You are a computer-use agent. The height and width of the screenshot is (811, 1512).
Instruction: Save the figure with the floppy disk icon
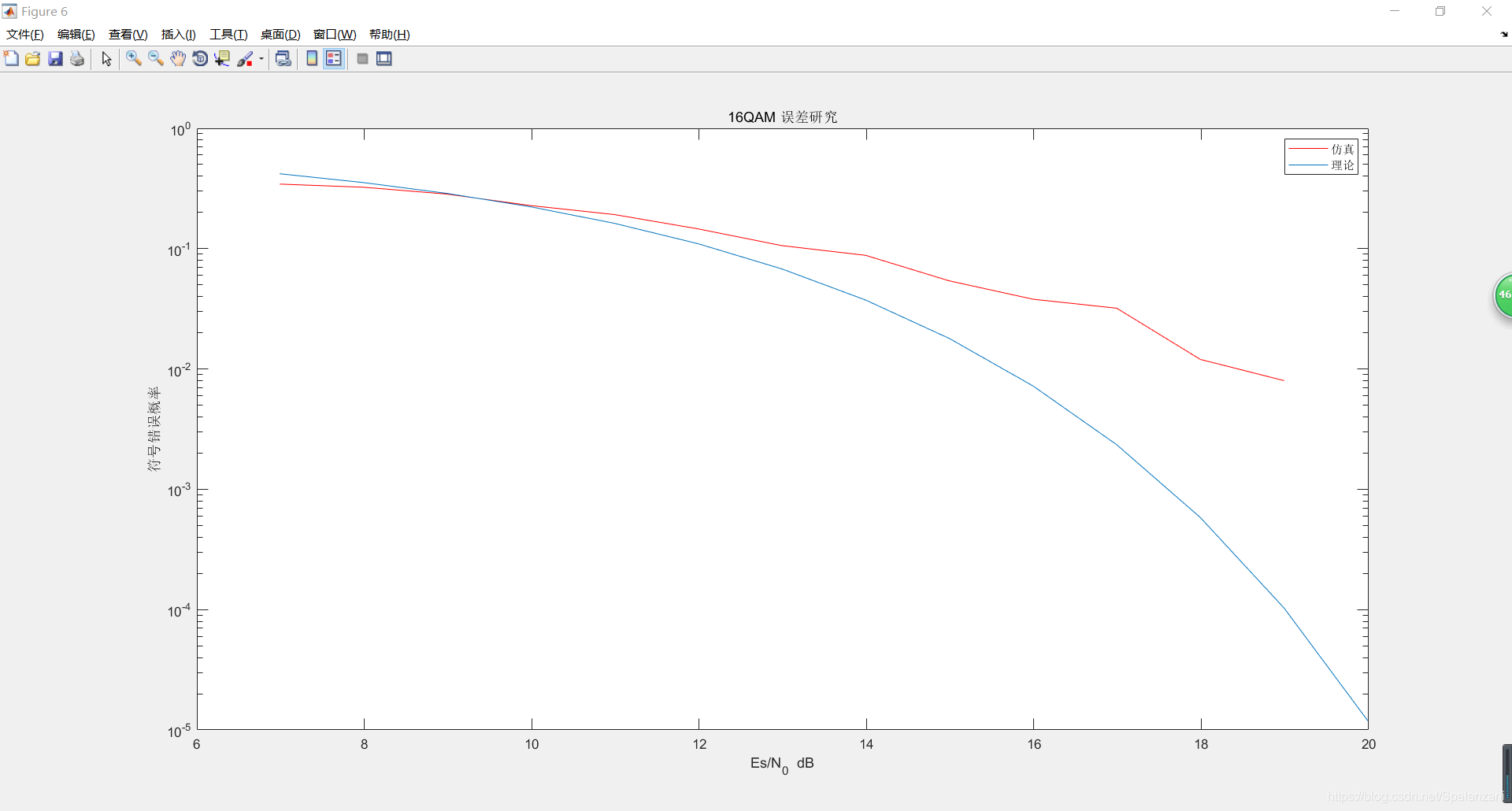(55, 59)
